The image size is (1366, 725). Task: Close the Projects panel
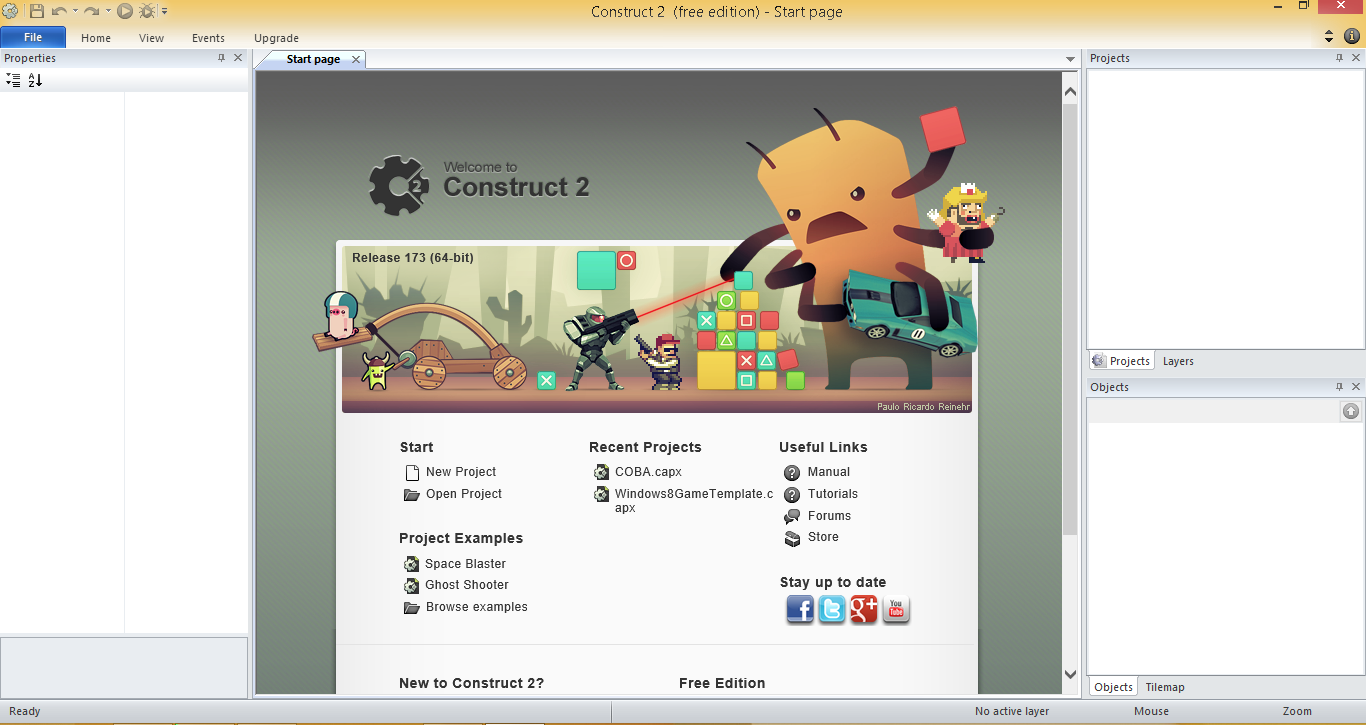click(1356, 58)
